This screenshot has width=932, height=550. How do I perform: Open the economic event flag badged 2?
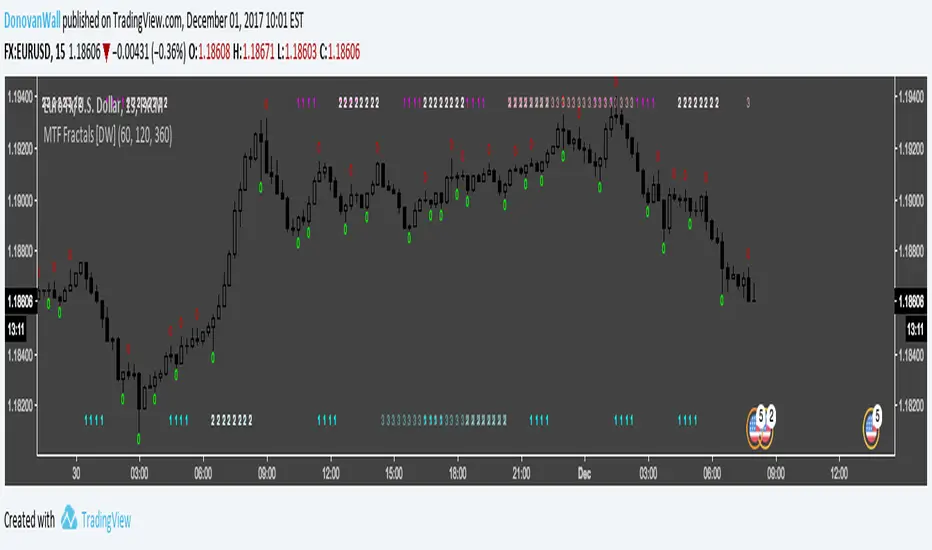(x=766, y=428)
